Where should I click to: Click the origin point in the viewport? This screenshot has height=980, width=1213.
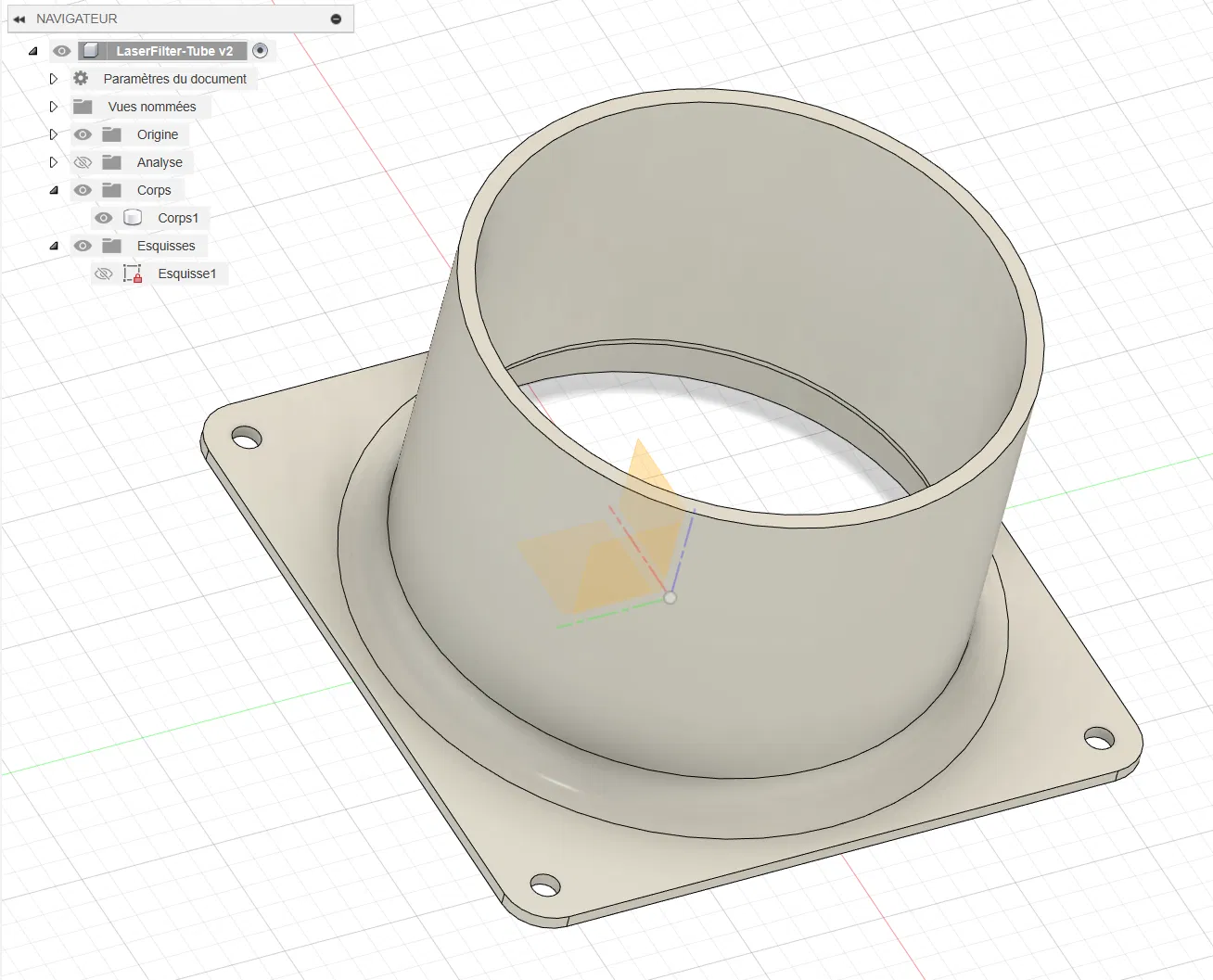tap(670, 597)
